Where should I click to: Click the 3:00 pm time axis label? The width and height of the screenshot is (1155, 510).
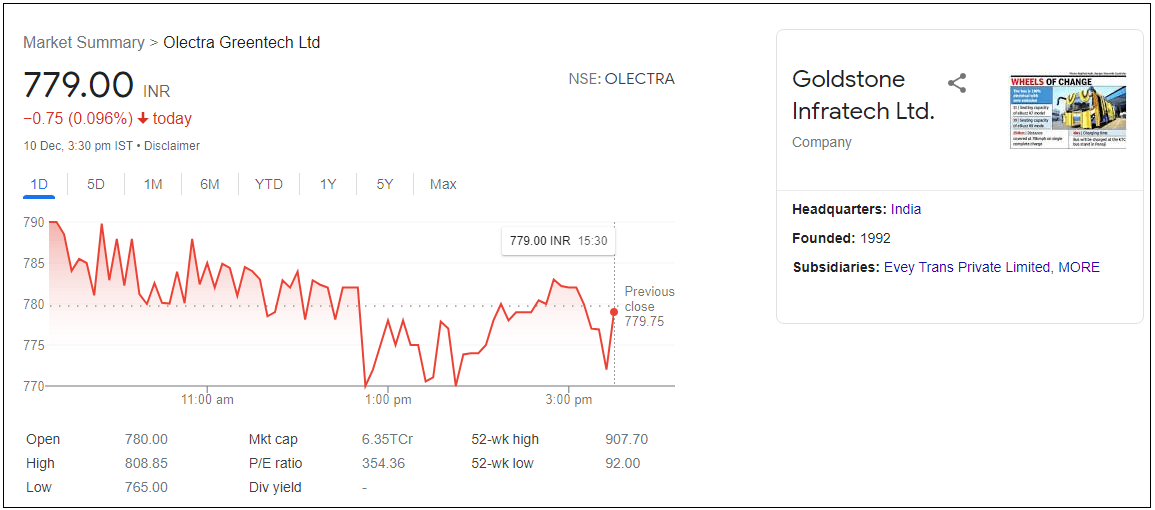569,400
